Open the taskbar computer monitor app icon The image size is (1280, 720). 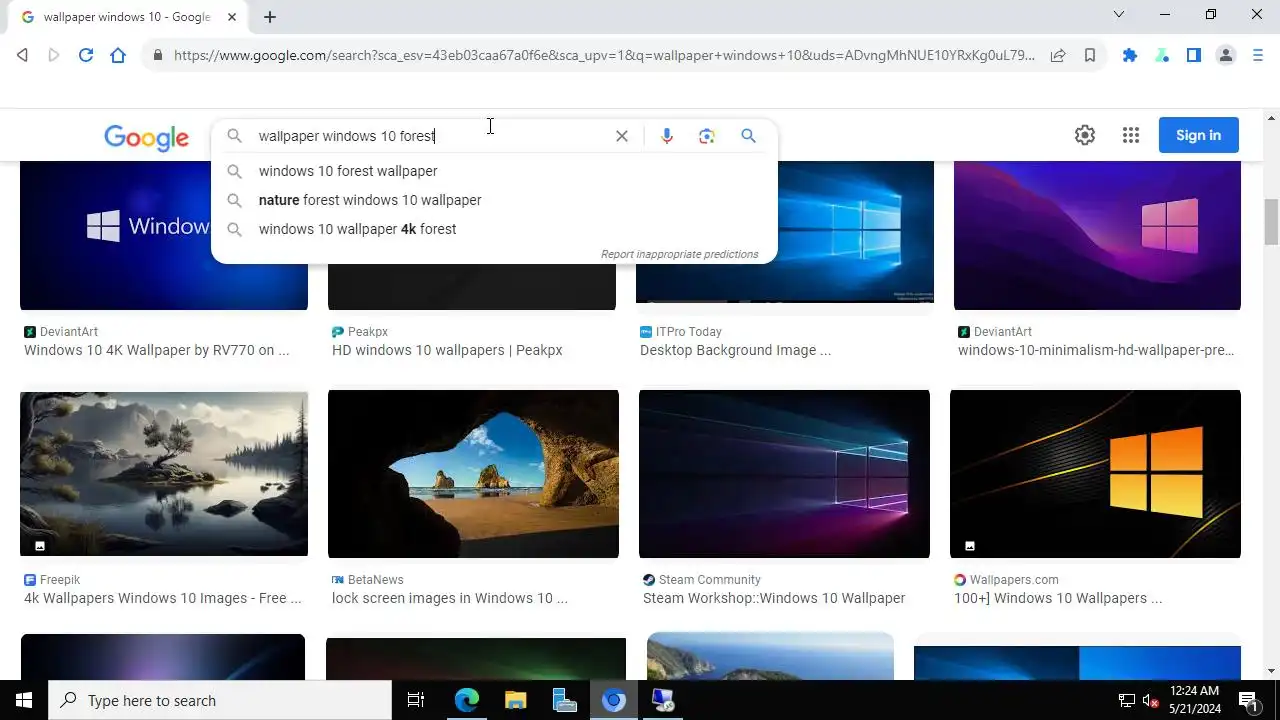(662, 700)
